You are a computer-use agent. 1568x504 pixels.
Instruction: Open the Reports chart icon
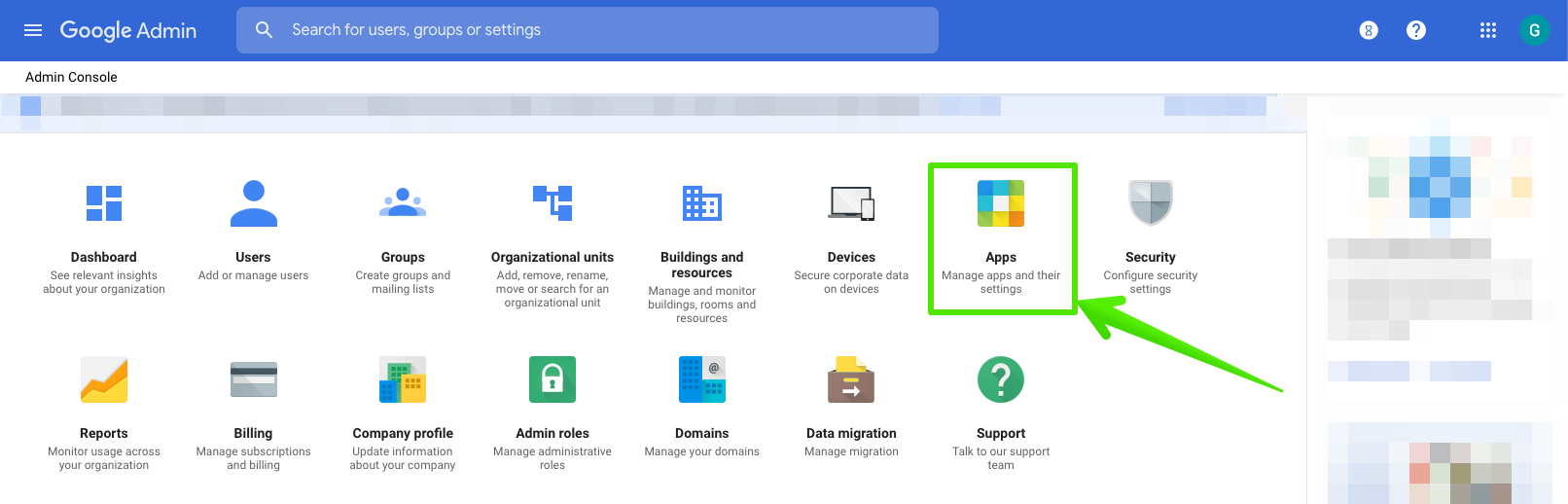tap(104, 379)
